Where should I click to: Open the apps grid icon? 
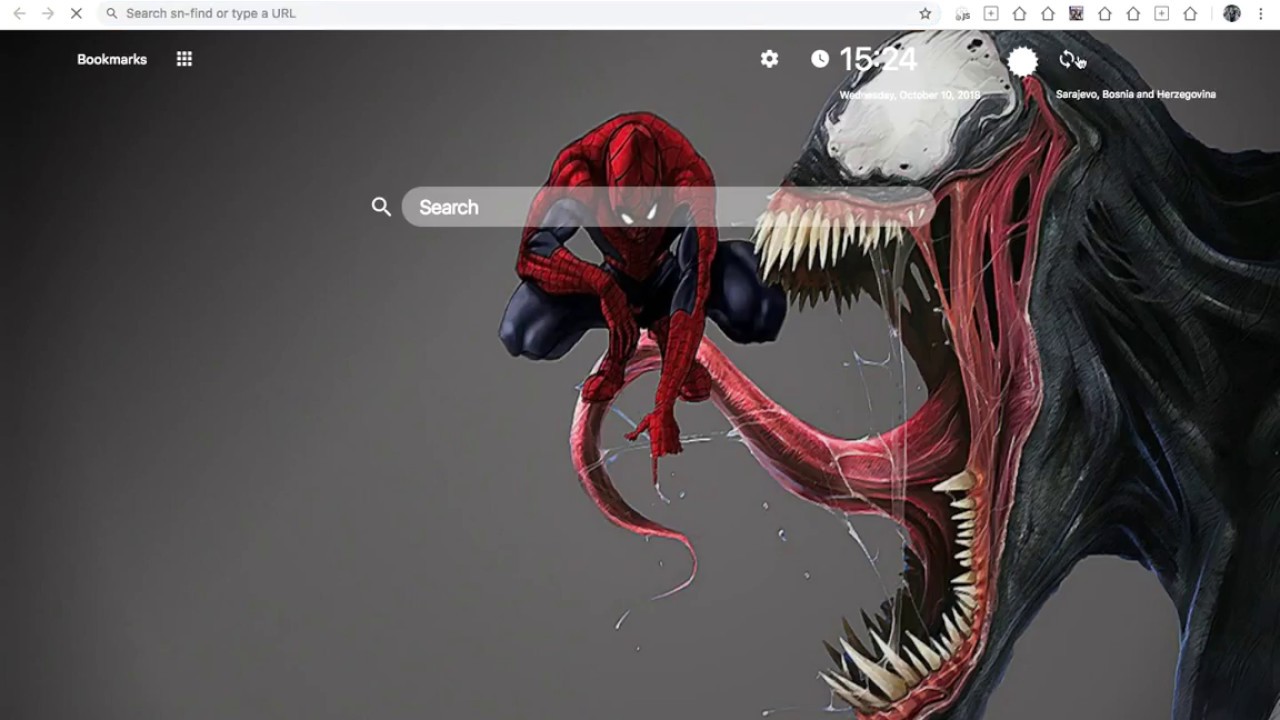tap(184, 59)
